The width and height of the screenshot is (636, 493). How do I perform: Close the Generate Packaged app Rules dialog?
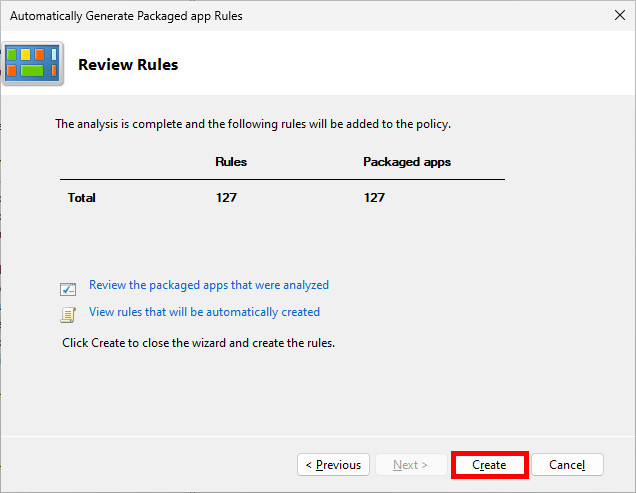point(619,15)
